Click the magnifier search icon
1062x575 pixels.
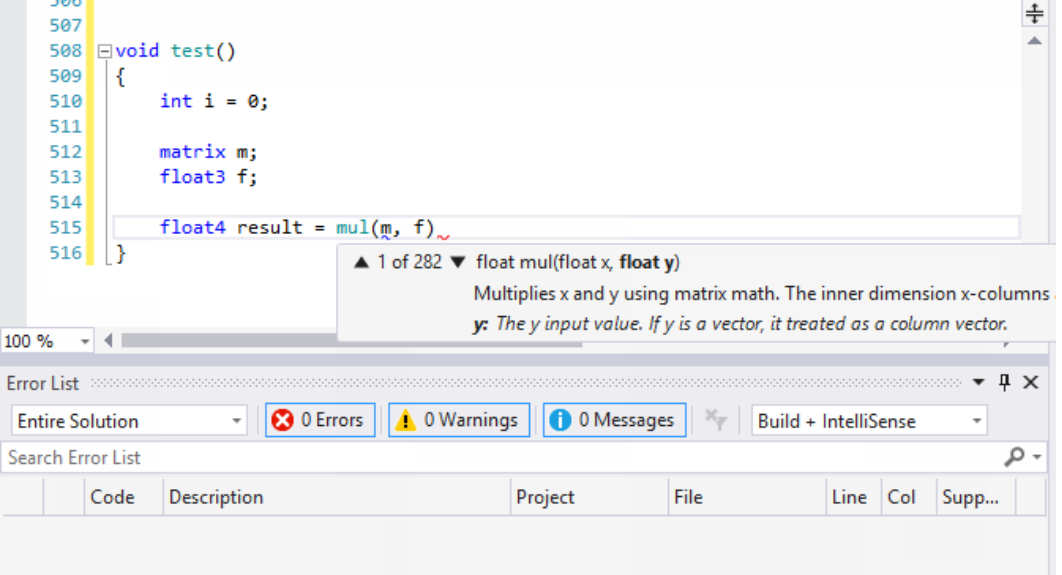1014,457
